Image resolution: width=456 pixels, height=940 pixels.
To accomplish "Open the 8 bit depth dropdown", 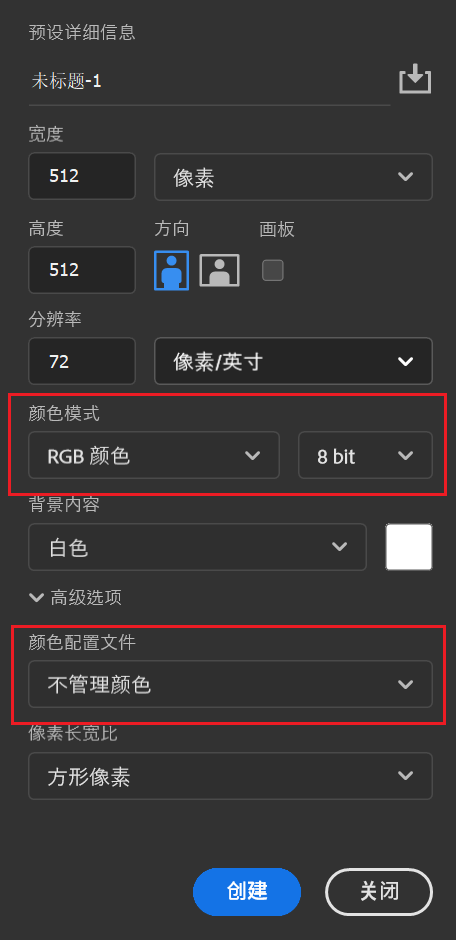I will click(x=366, y=455).
